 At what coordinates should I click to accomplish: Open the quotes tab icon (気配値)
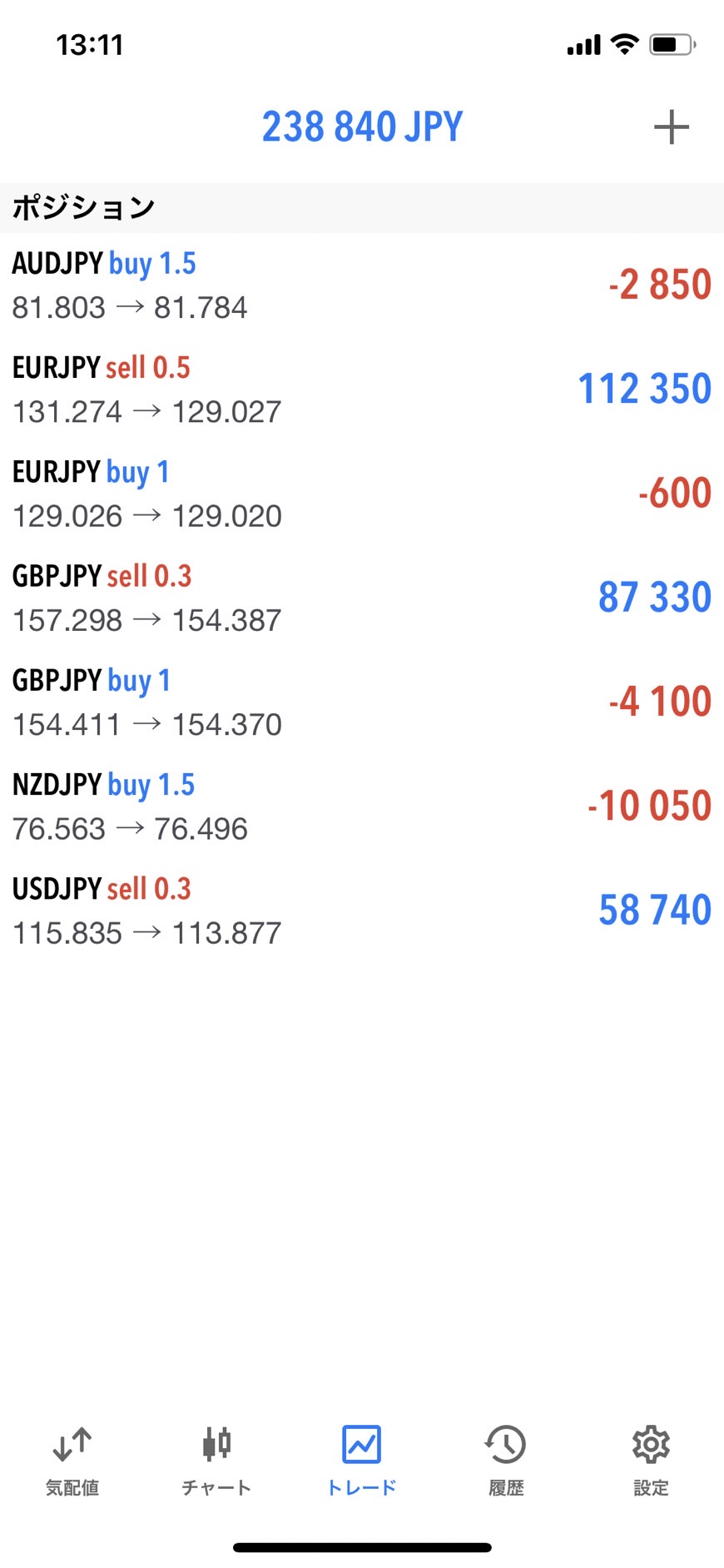72,1445
